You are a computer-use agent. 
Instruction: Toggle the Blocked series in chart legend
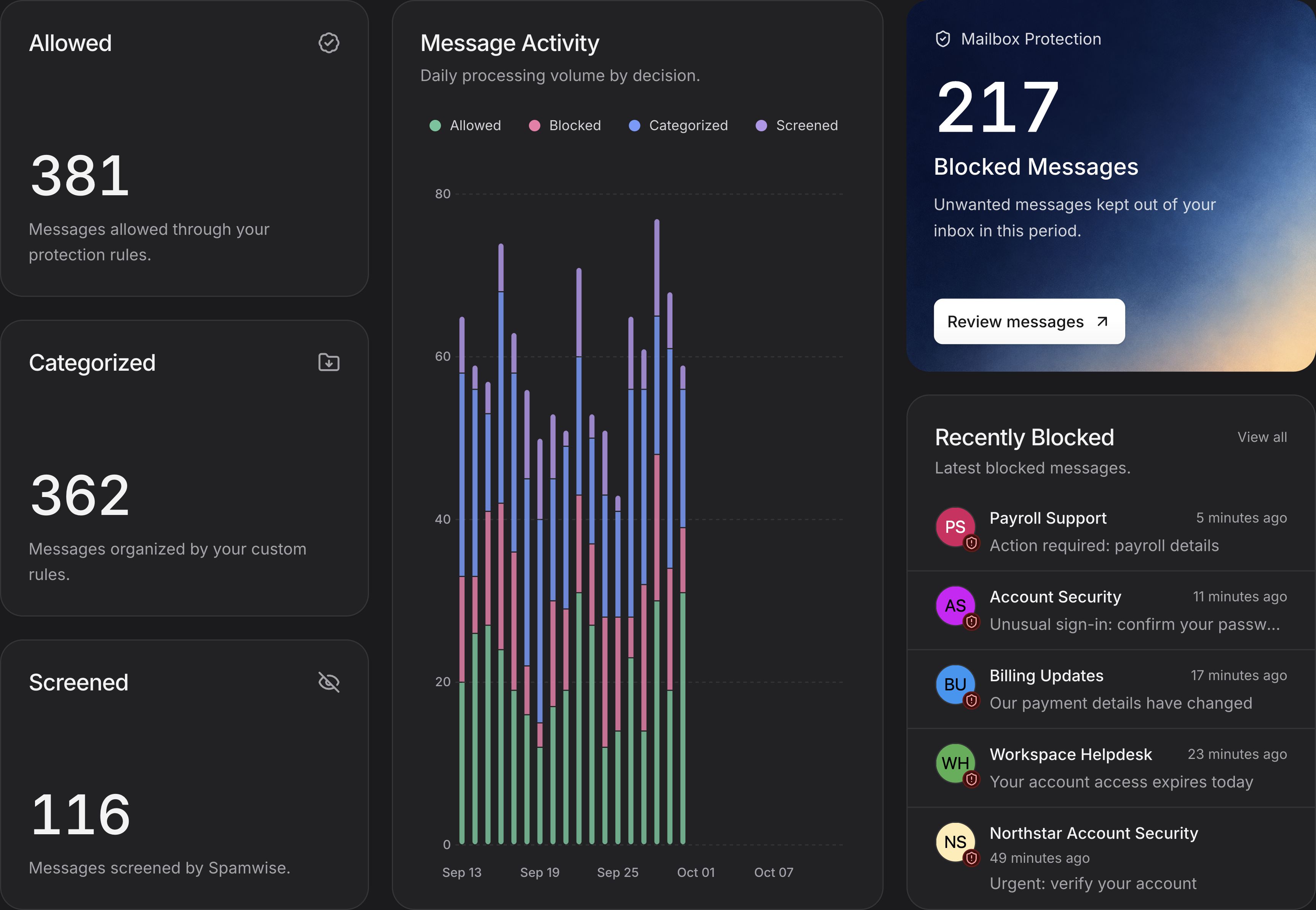(x=565, y=126)
